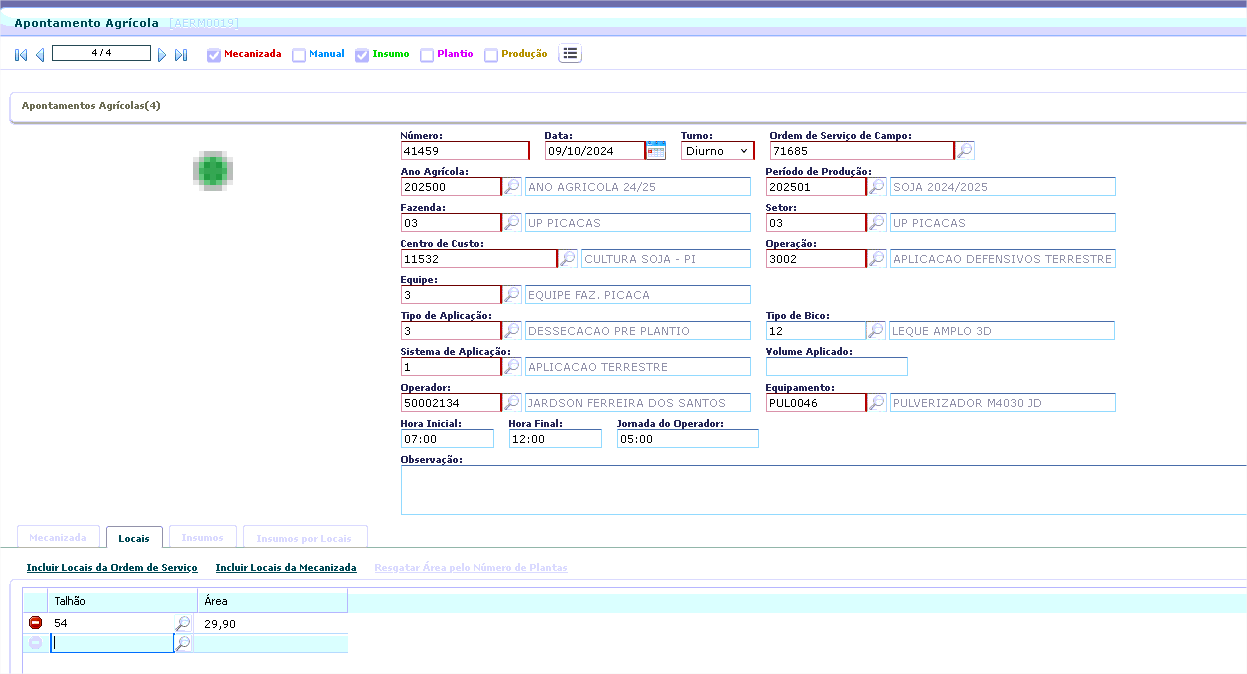Viewport: 1247px width, 674px height.
Task: Open the calendar picker for Data
Action: click(656, 151)
